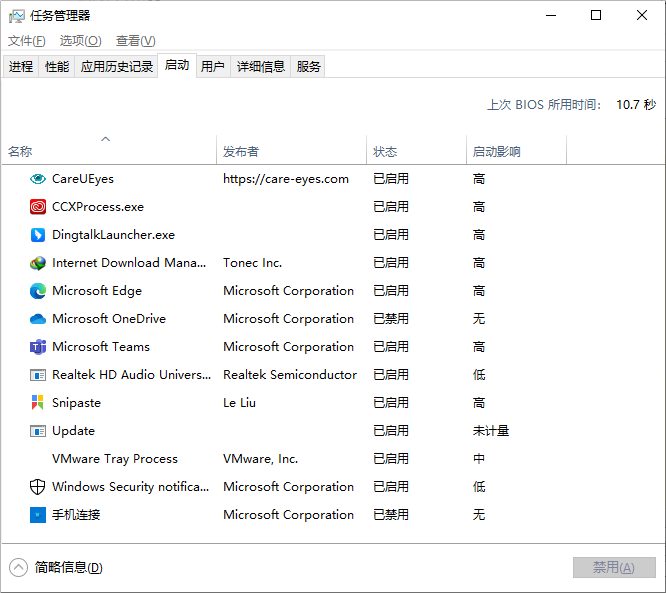
Task: Click Microsoft Corporation publisher of Microsoft Teams
Action: pyautogui.click(x=288, y=347)
